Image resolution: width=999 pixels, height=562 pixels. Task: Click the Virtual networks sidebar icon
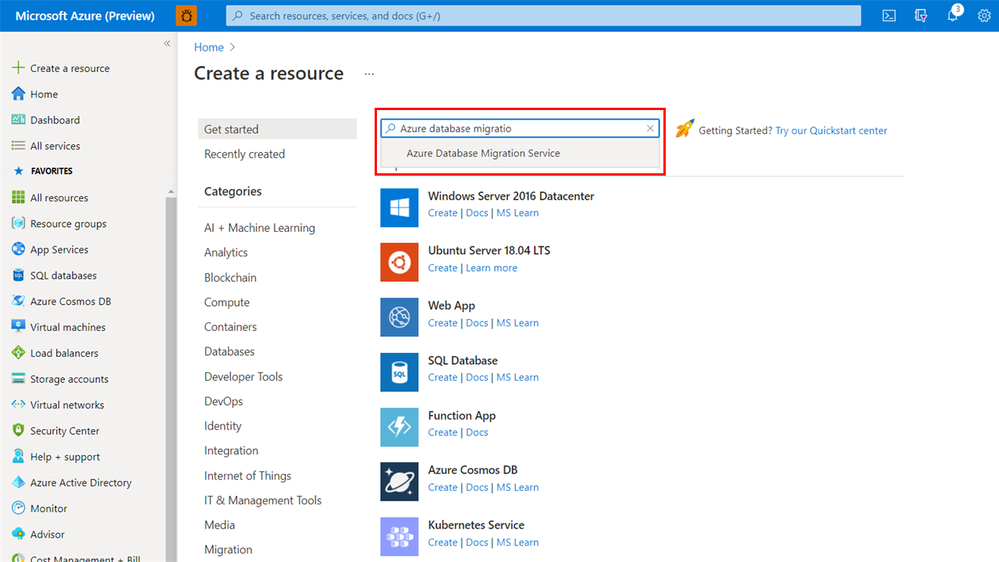[x=18, y=405]
